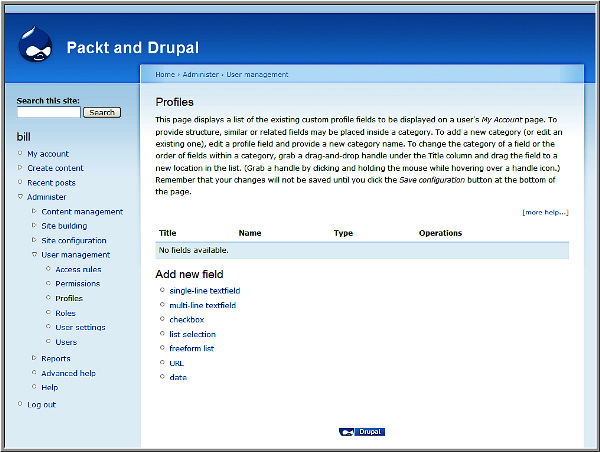600x452 pixels.
Task: Go to Home in the breadcrumb
Action: pyautogui.click(x=165, y=75)
